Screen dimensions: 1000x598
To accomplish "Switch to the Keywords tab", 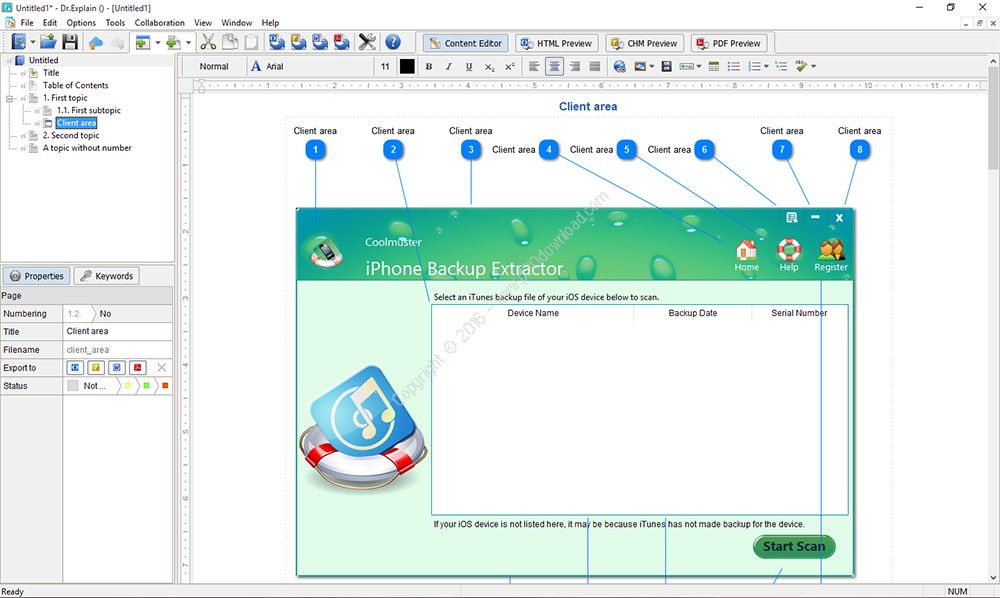I will click(107, 276).
